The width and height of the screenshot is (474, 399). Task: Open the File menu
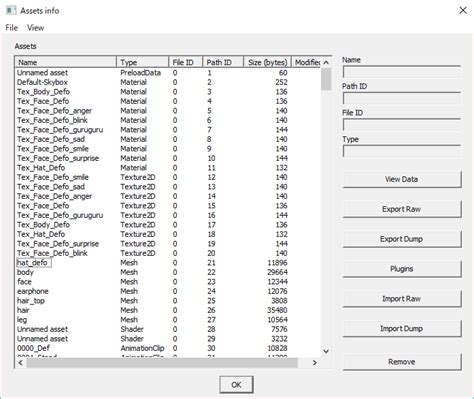12,28
